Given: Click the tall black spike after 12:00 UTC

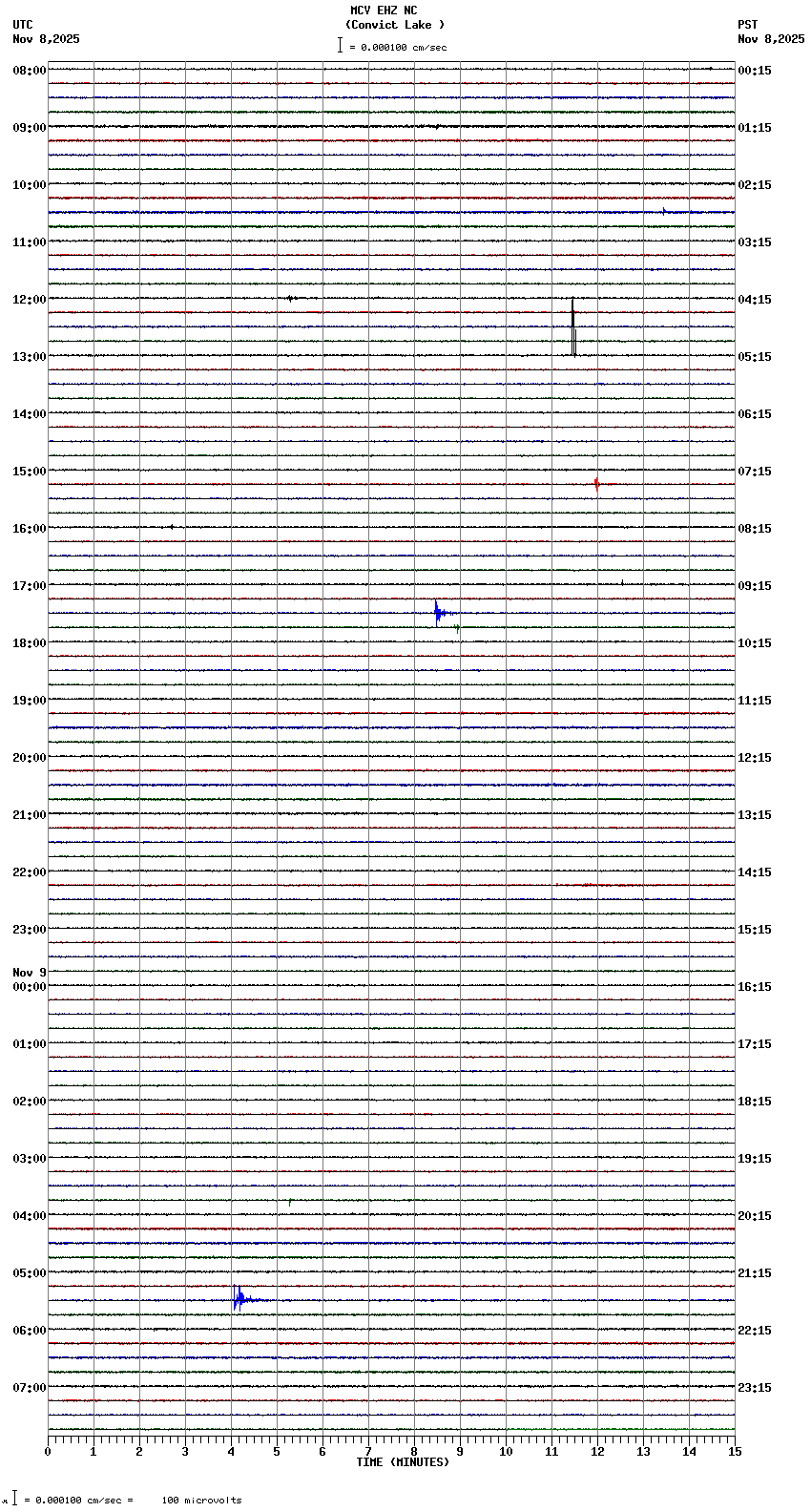Looking at the screenshot, I should point(573,327).
